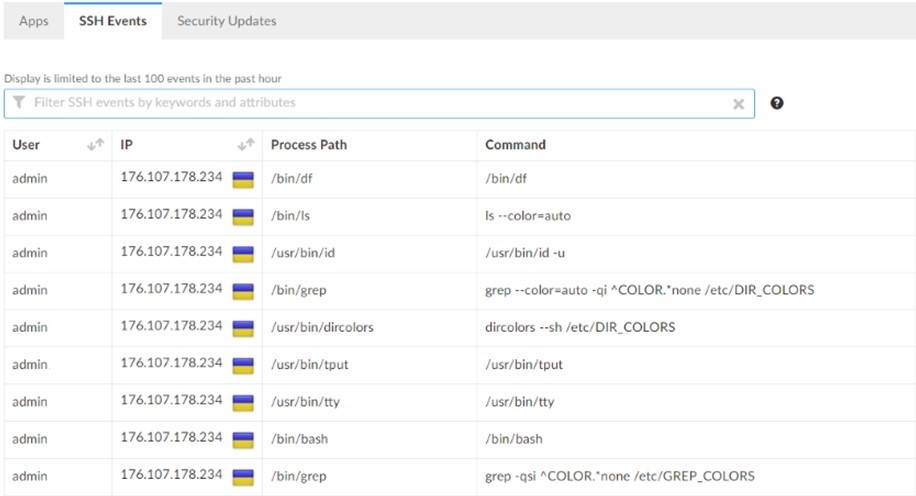Viewport: 916px width, 496px height.
Task: Sort the table by User column arrows
Action: (95, 145)
